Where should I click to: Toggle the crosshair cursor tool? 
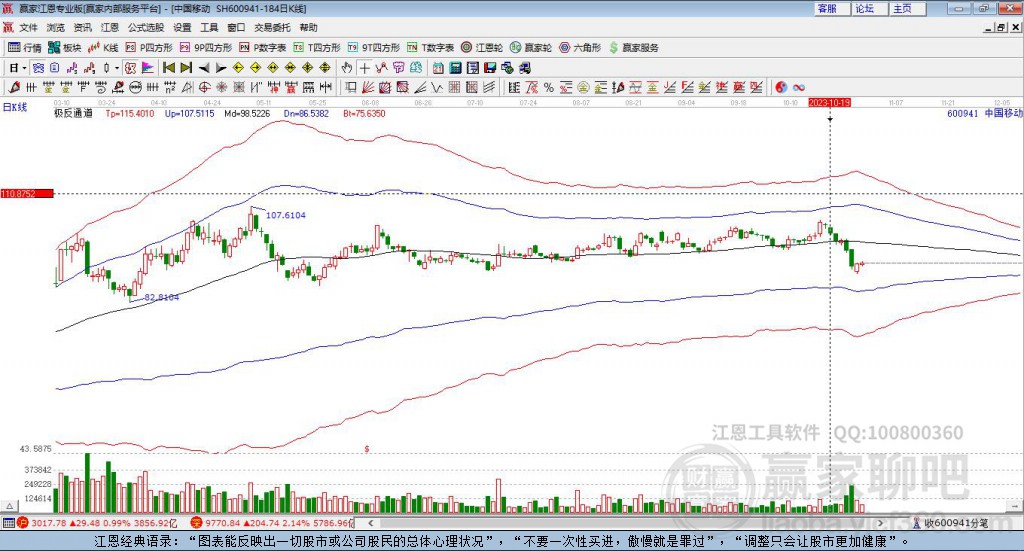coord(364,68)
